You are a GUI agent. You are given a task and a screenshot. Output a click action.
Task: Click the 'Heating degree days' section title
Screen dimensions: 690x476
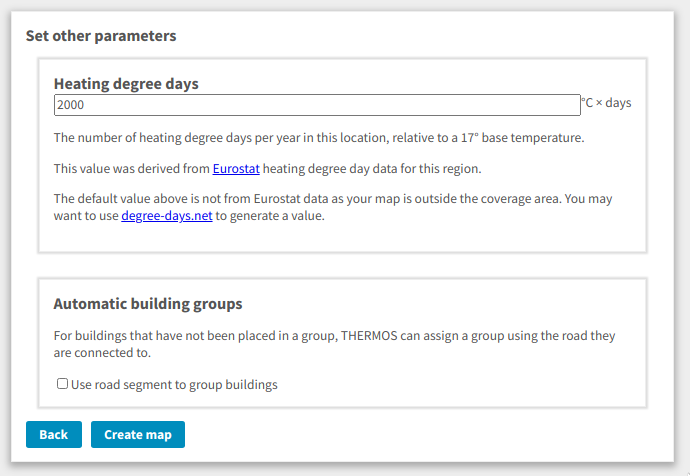click(126, 84)
